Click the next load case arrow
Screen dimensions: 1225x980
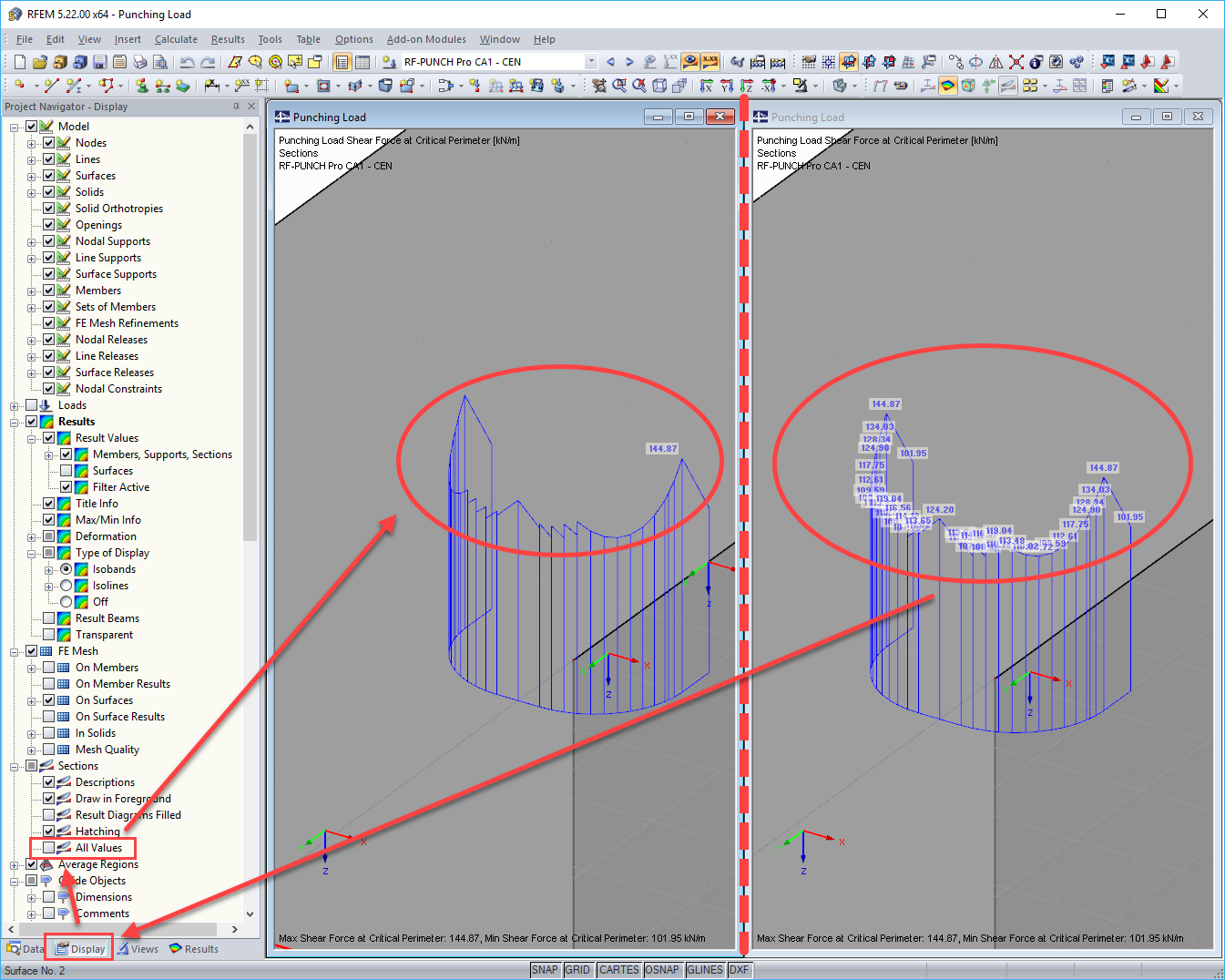[629, 62]
